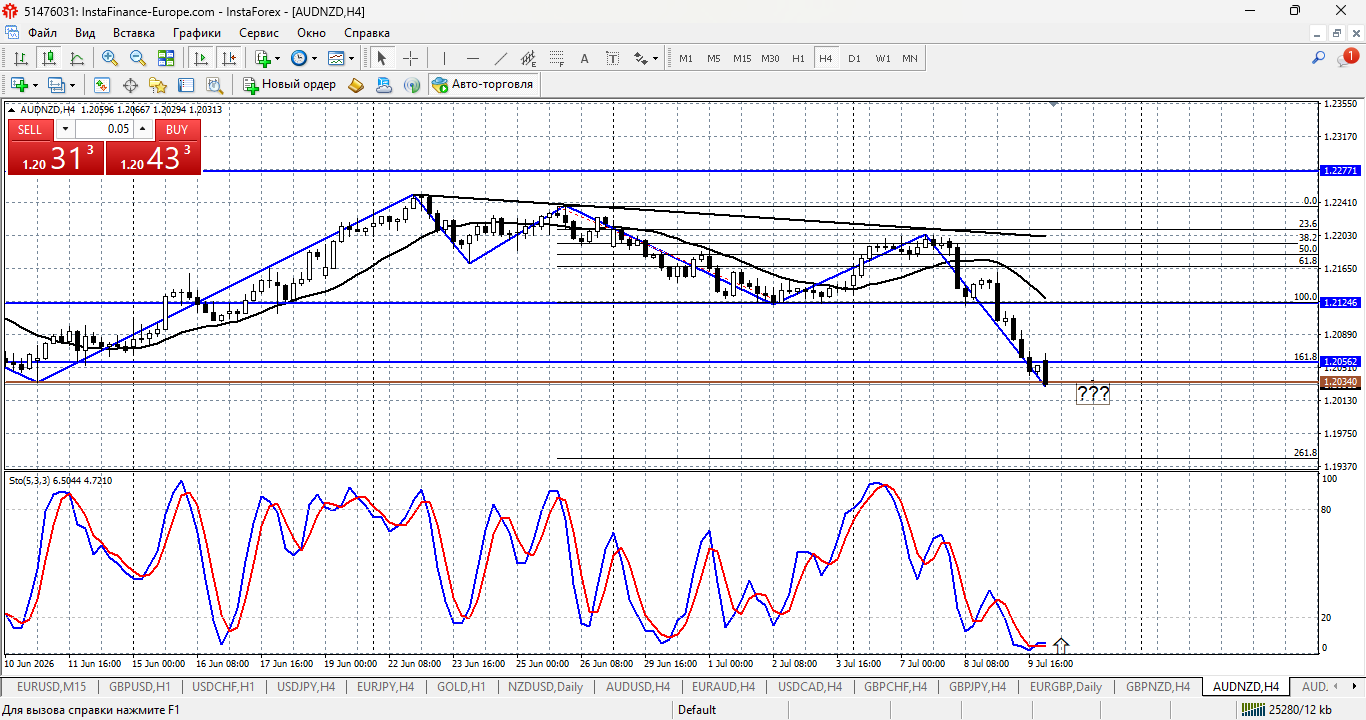Select the vertical line drawing tool
1366x720 pixels.
point(445,58)
